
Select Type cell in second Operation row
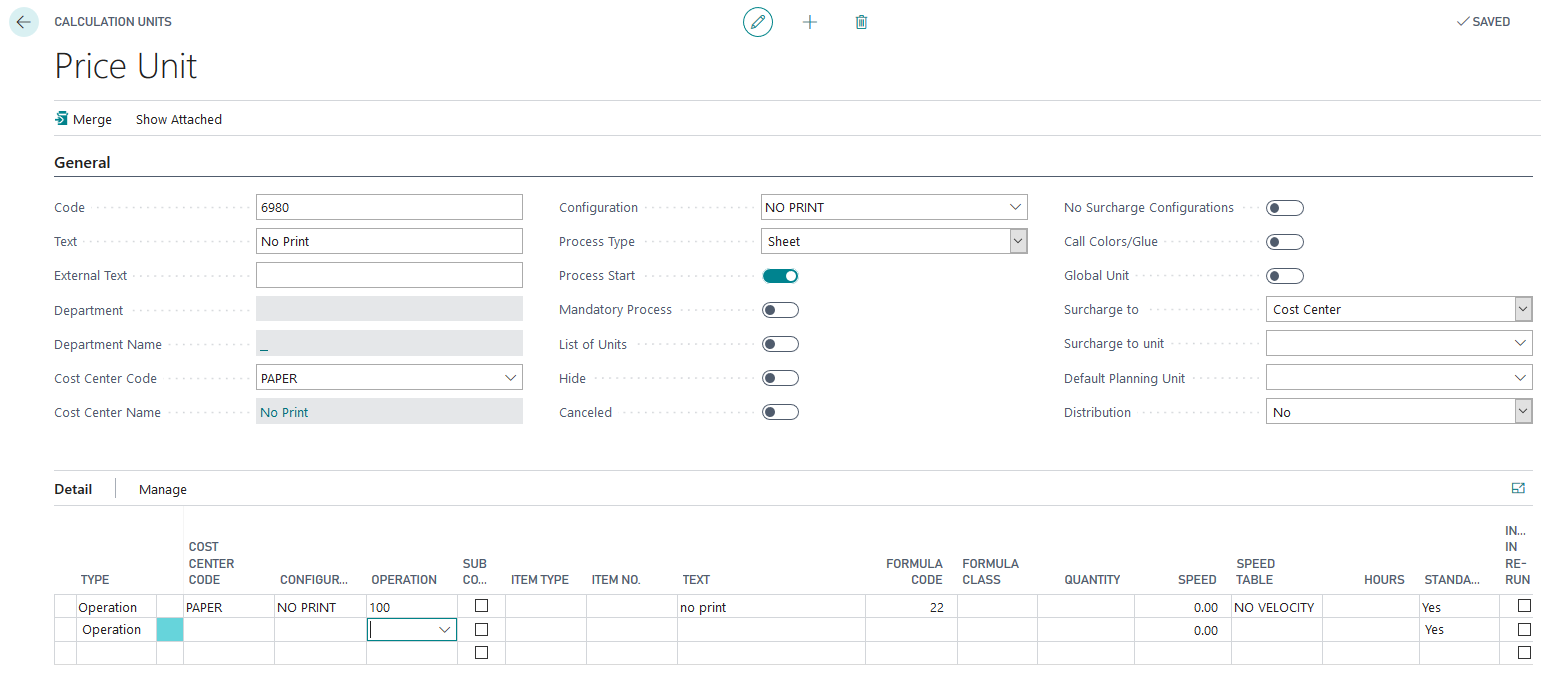117,630
